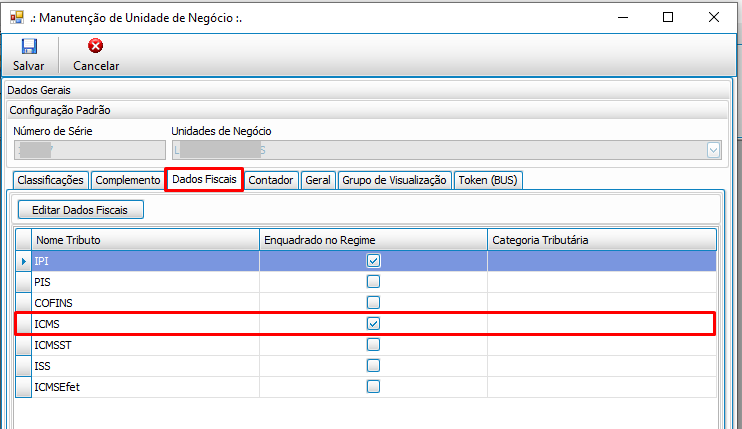Click the application icon in title bar
Viewport: 742px width, 429px height.
(17, 18)
